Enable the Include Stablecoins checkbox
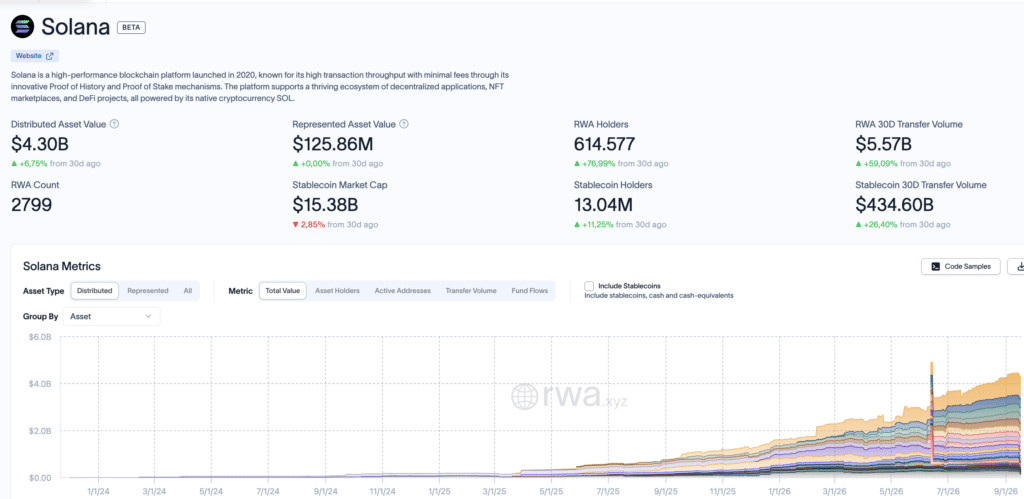The height and width of the screenshot is (499, 1024). (x=589, y=286)
